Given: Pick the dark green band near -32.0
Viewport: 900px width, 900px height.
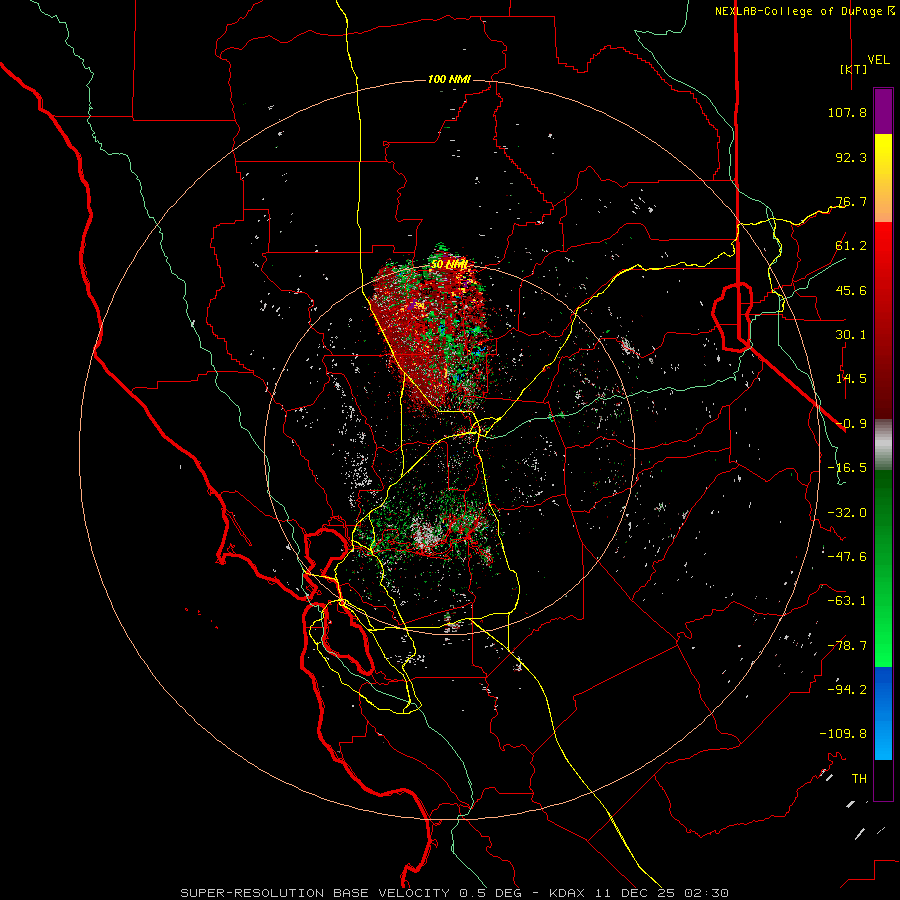Looking at the screenshot, I should coord(883,511).
